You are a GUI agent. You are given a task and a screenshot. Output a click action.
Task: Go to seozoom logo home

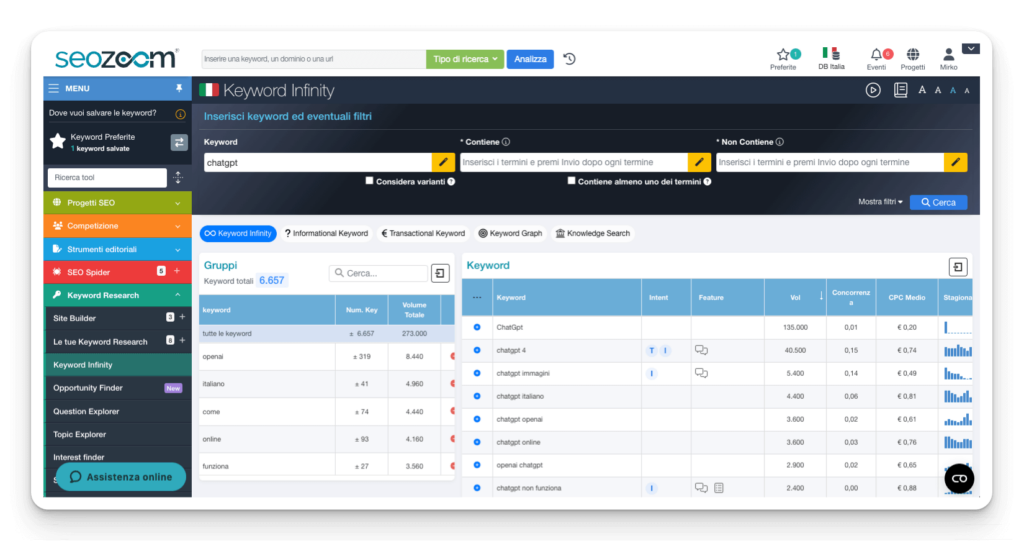(116, 58)
